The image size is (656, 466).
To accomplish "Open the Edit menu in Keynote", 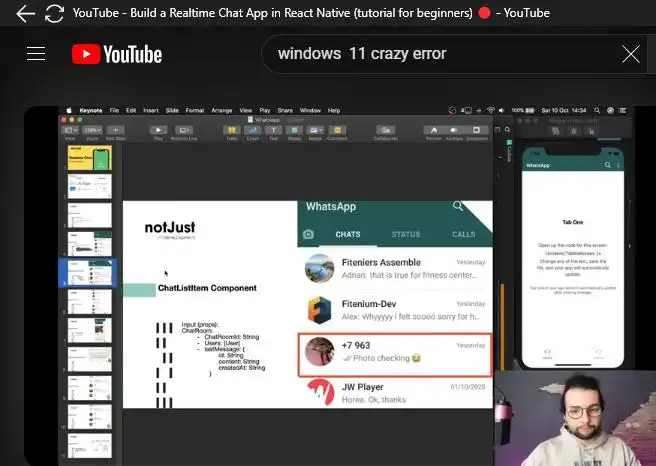I will point(131,110).
